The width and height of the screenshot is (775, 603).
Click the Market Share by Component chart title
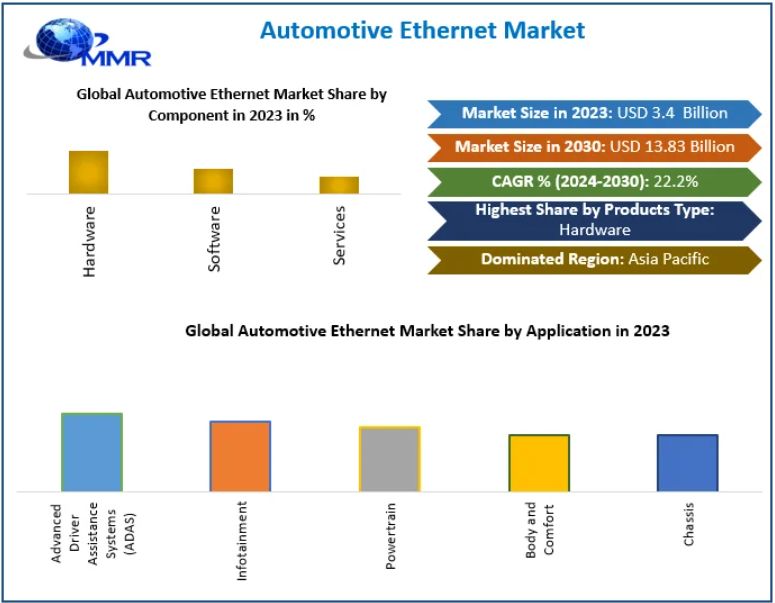point(232,104)
